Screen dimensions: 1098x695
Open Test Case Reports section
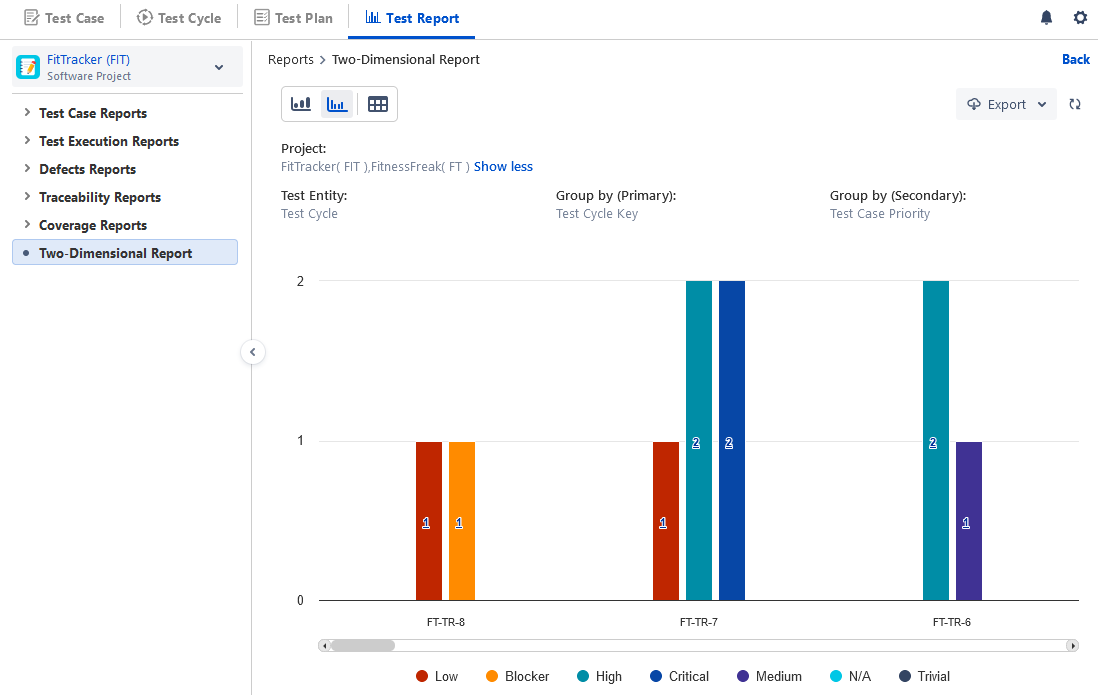click(x=93, y=113)
